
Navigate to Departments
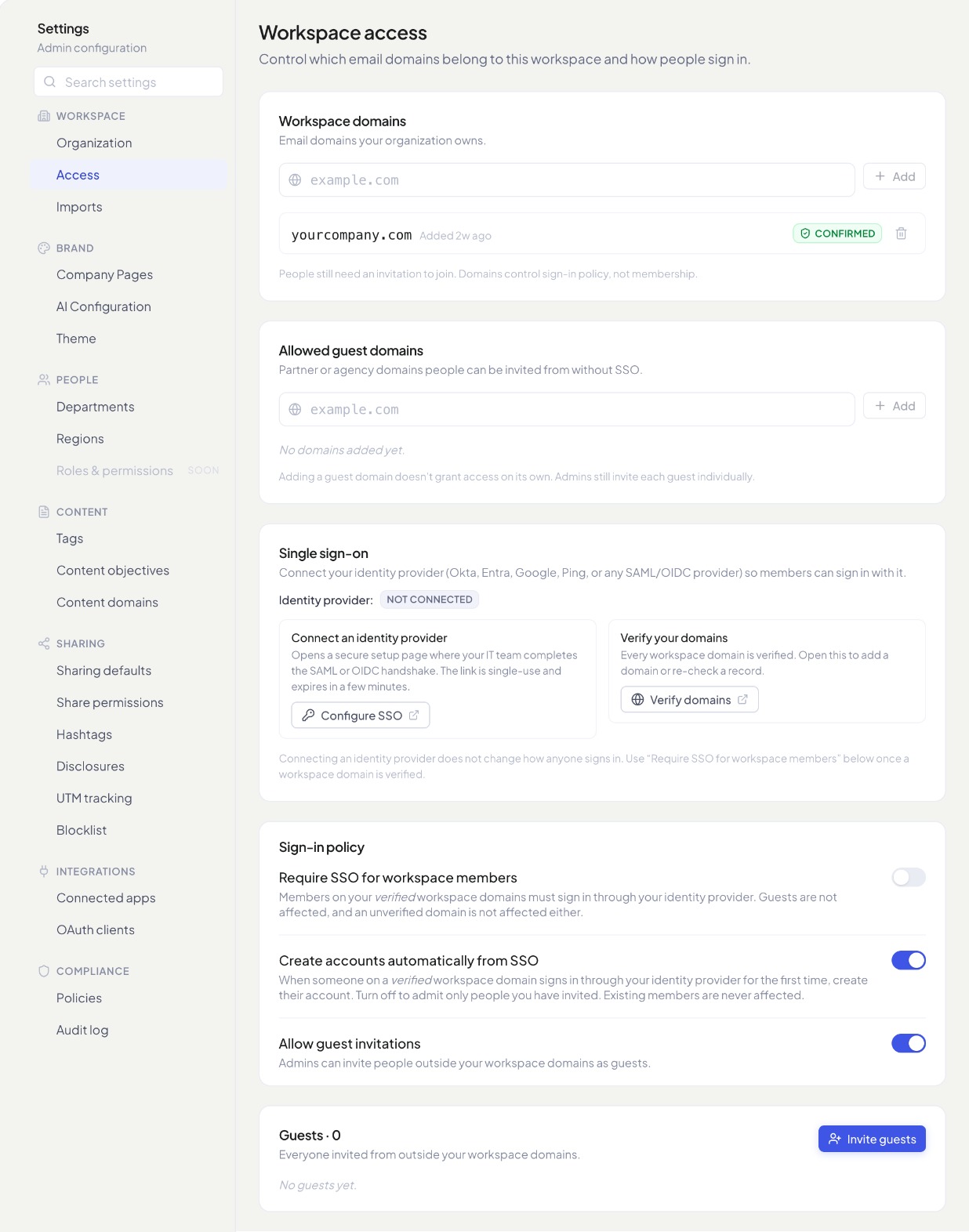(129, 407)
